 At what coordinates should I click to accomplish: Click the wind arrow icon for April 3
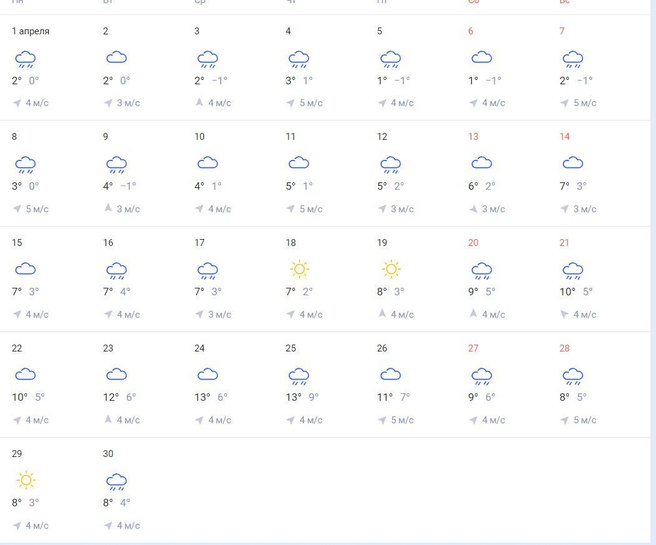[199, 103]
